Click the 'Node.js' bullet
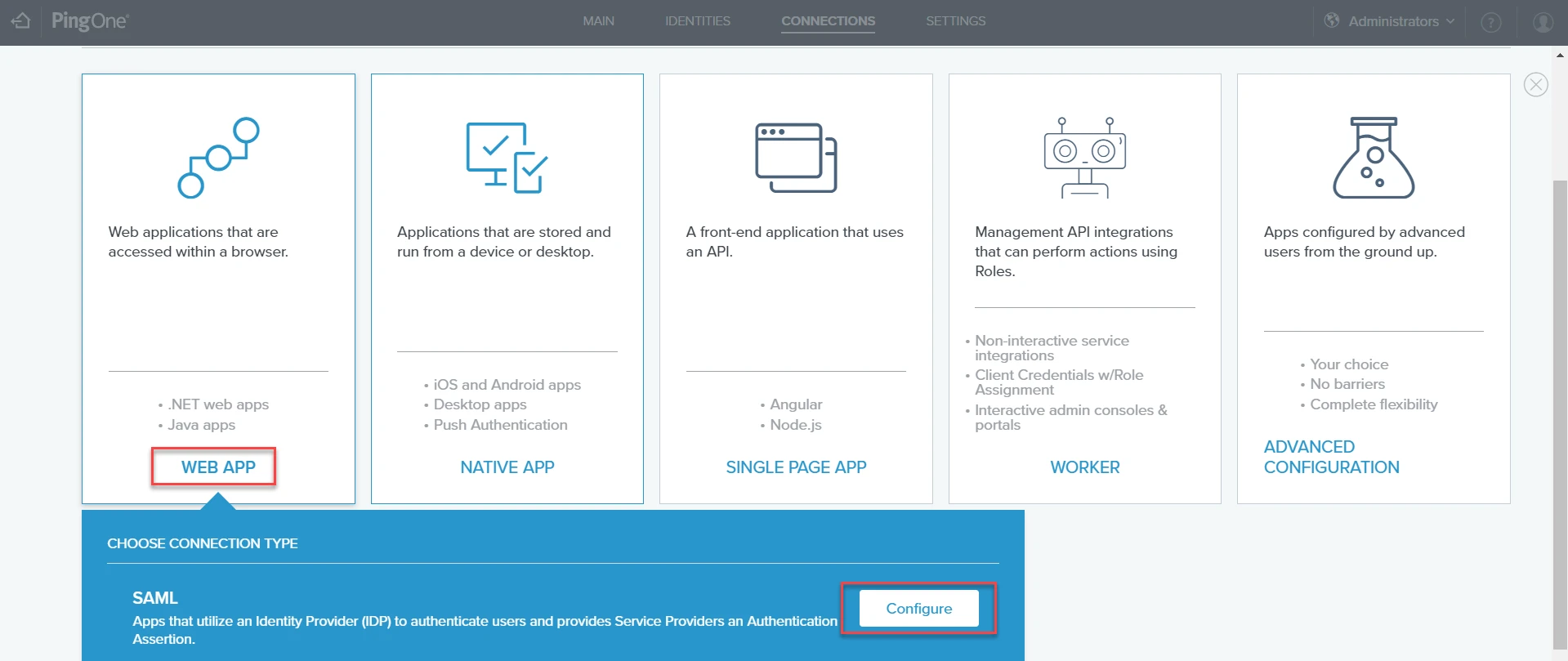1568x661 pixels. coord(796,425)
